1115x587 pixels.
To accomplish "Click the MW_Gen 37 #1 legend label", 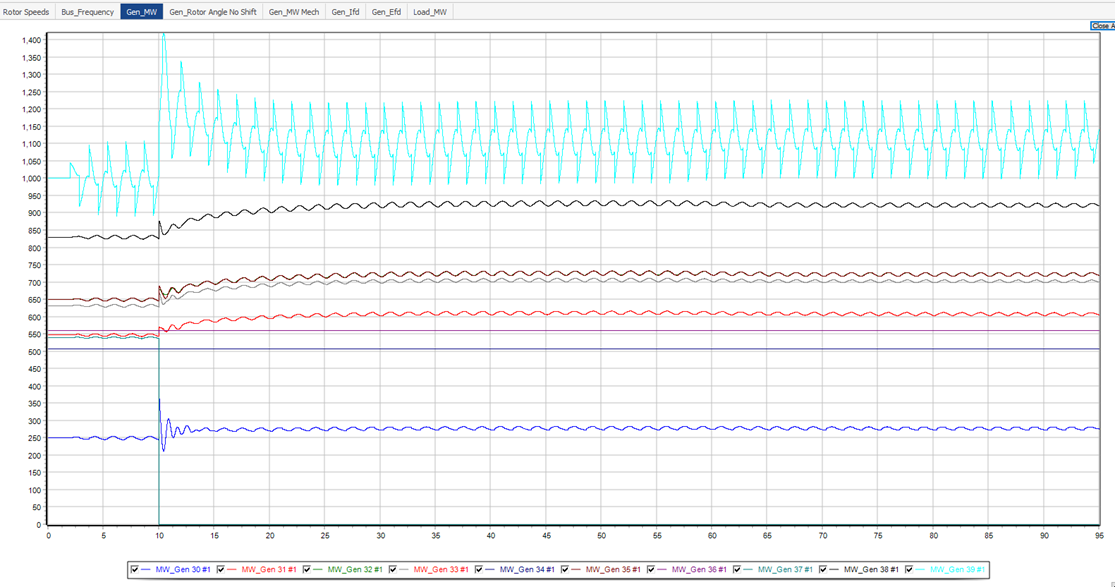I will point(785,569).
